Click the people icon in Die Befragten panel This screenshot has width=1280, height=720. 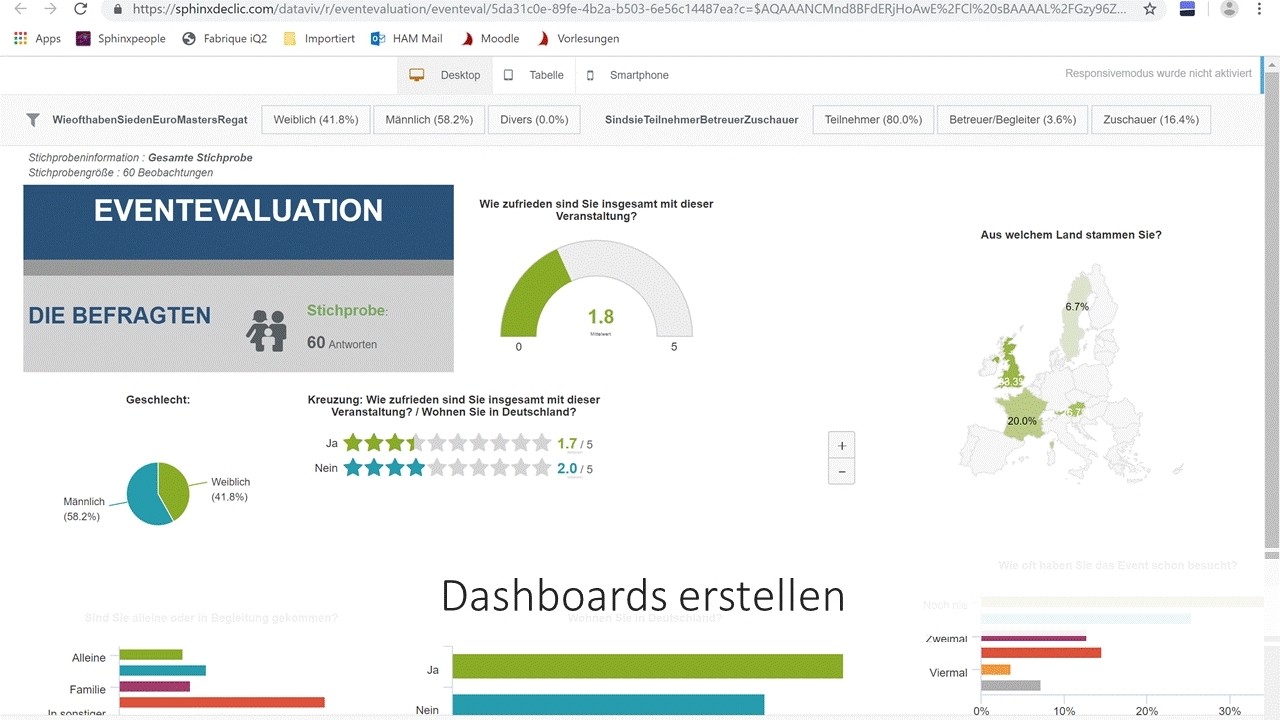pos(267,331)
